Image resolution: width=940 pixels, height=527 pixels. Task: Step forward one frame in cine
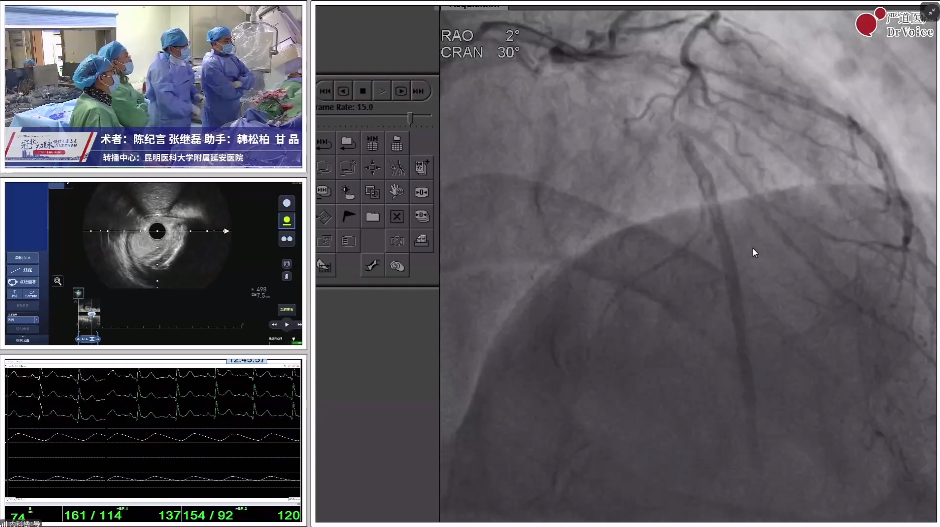(400, 91)
